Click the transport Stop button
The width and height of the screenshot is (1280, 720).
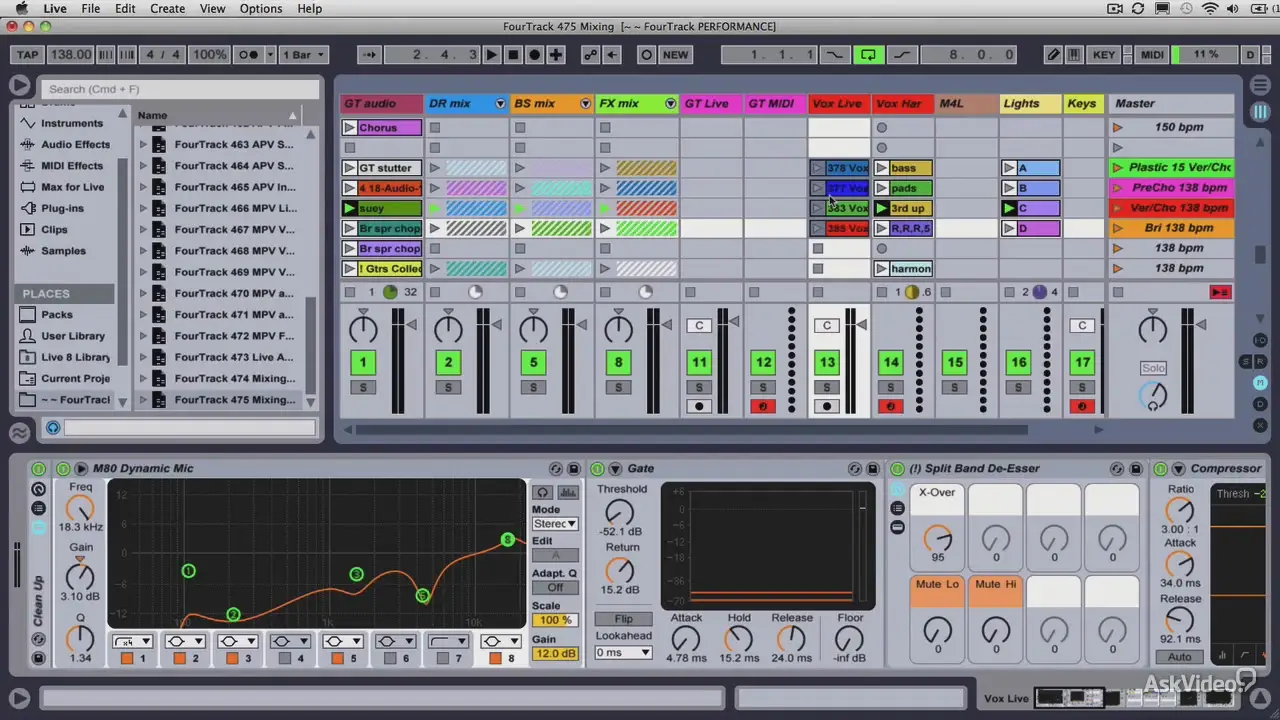513,55
